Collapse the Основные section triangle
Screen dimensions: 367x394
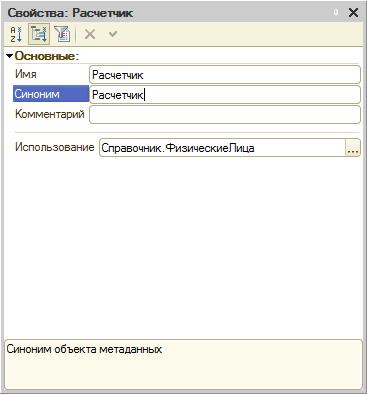pyautogui.click(x=9, y=56)
